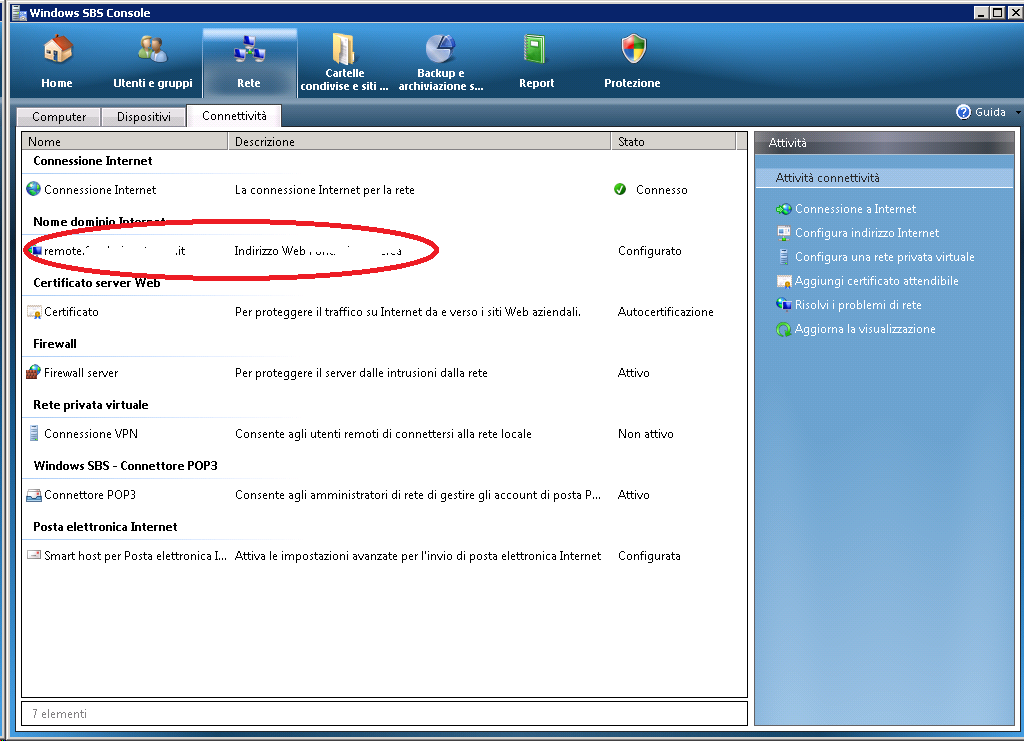
Task: Sort by the Descrizione column header
Action: [419, 142]
